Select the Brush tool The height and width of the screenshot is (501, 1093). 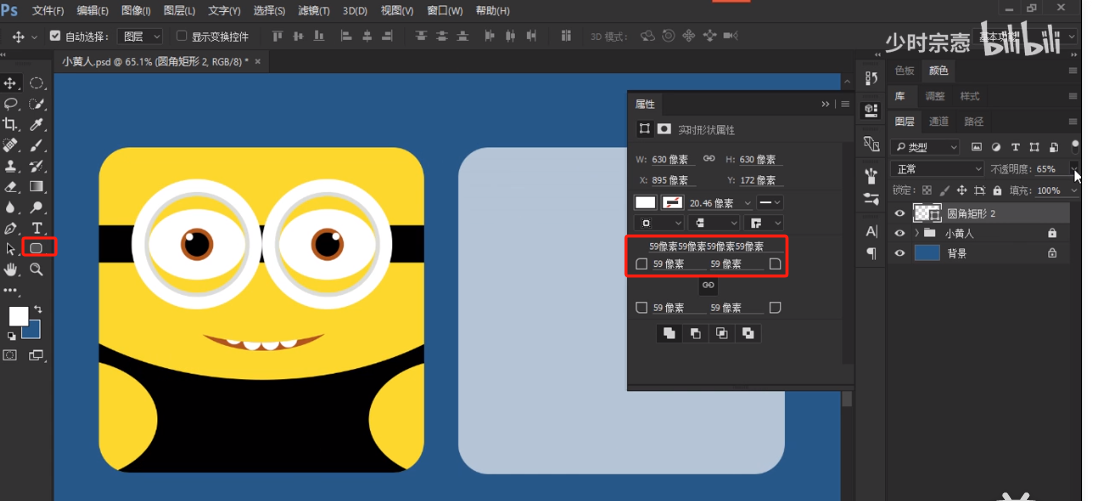point(36,145)
